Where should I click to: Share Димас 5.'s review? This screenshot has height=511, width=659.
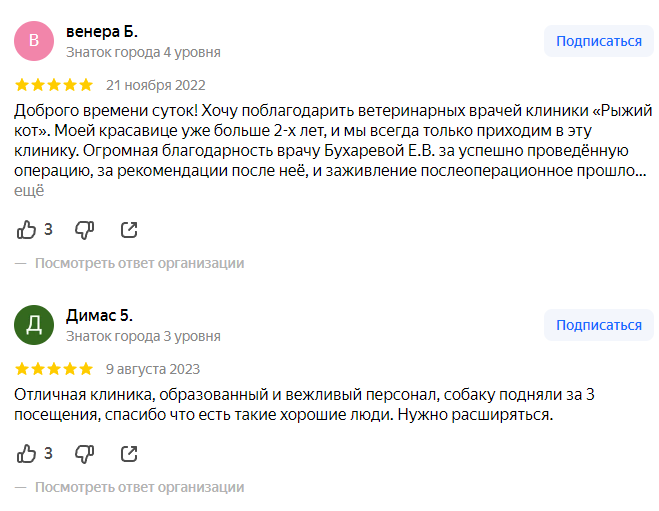129,454
